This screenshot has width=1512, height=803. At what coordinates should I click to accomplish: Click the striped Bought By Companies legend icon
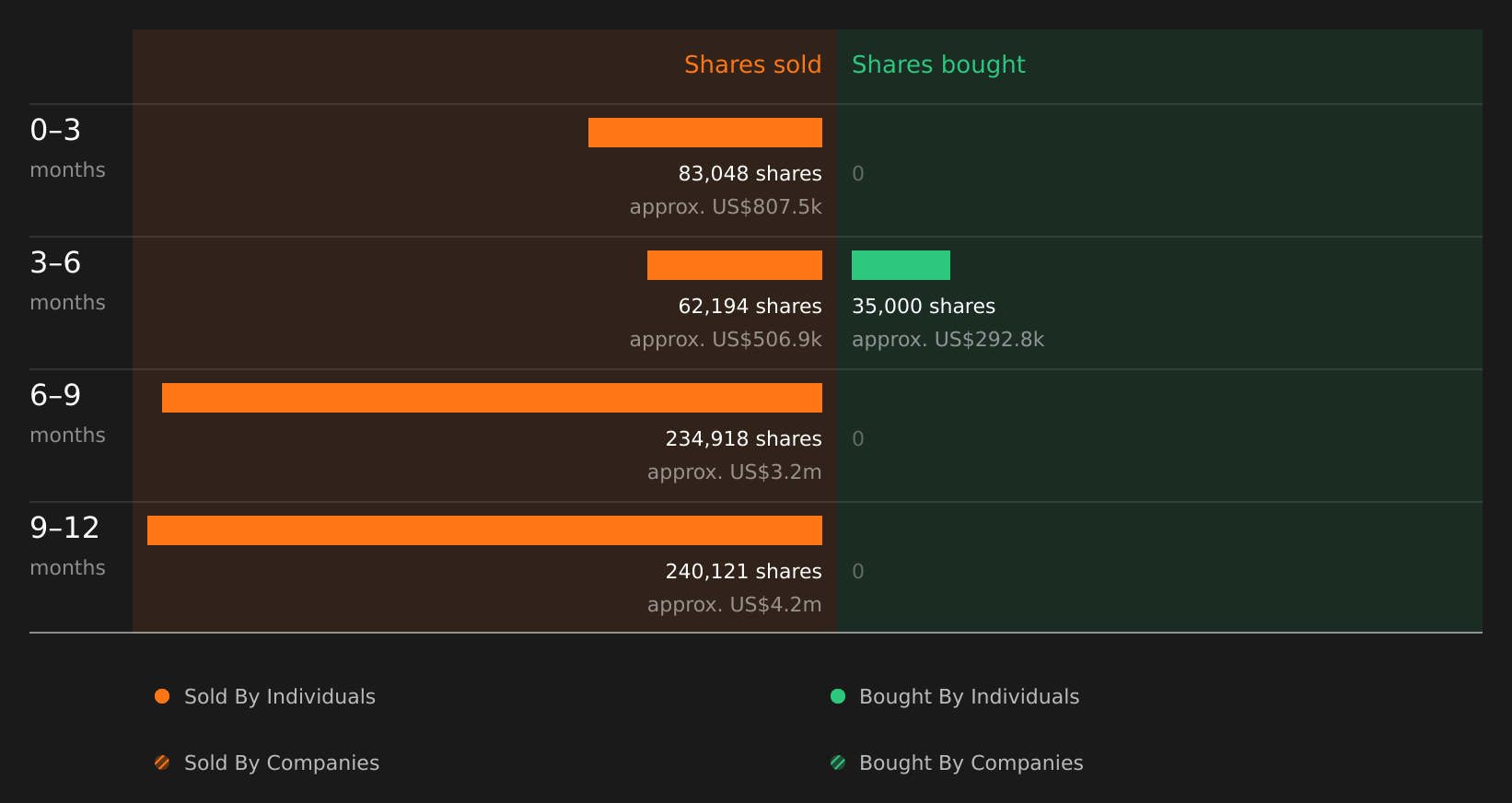click(x=838, y=762)
